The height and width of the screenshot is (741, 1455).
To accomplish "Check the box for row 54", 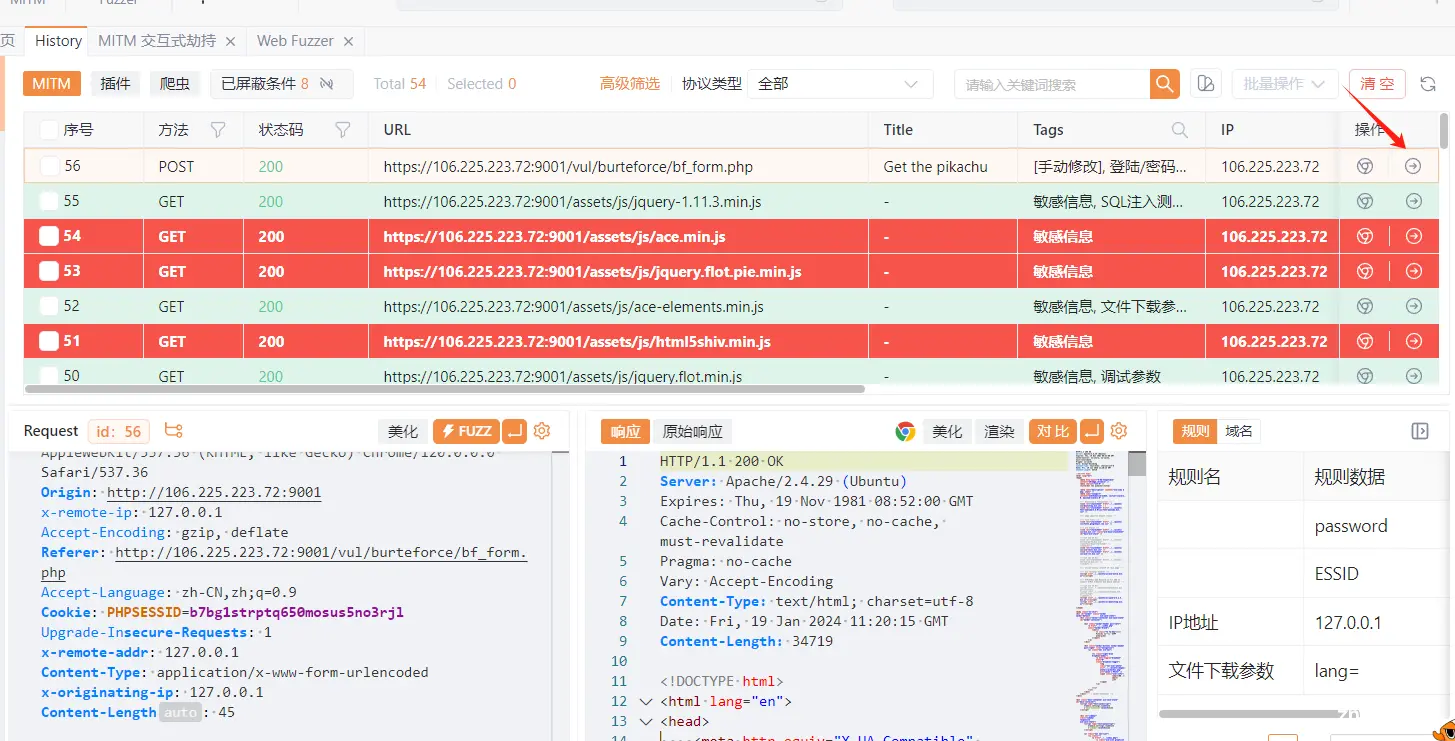I will pos(49,236).
